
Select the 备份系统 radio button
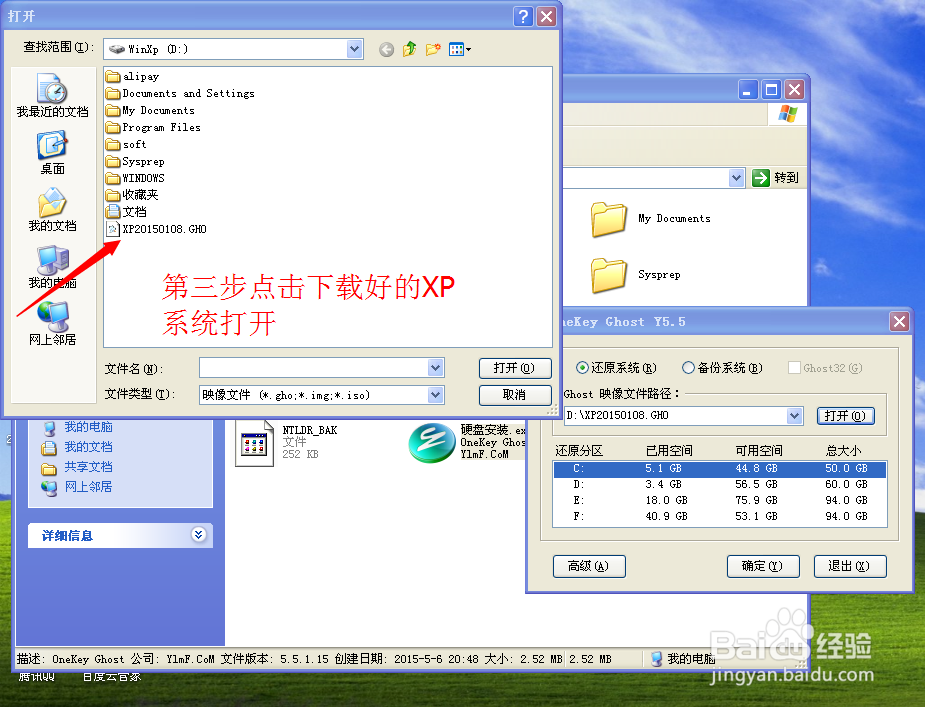click(x=688, y=367)
